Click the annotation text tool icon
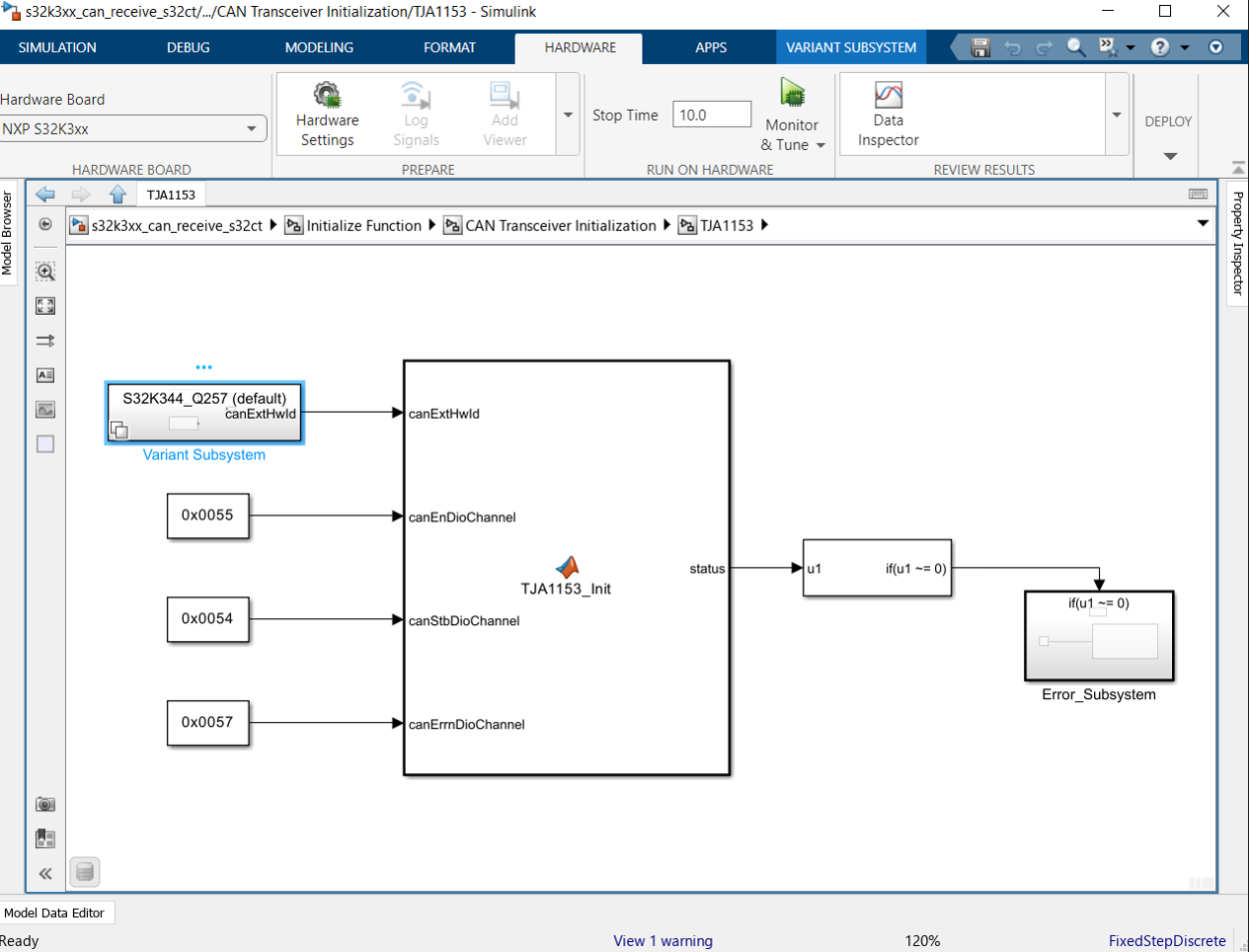1249x952 pixels. [x=45, y=375]
